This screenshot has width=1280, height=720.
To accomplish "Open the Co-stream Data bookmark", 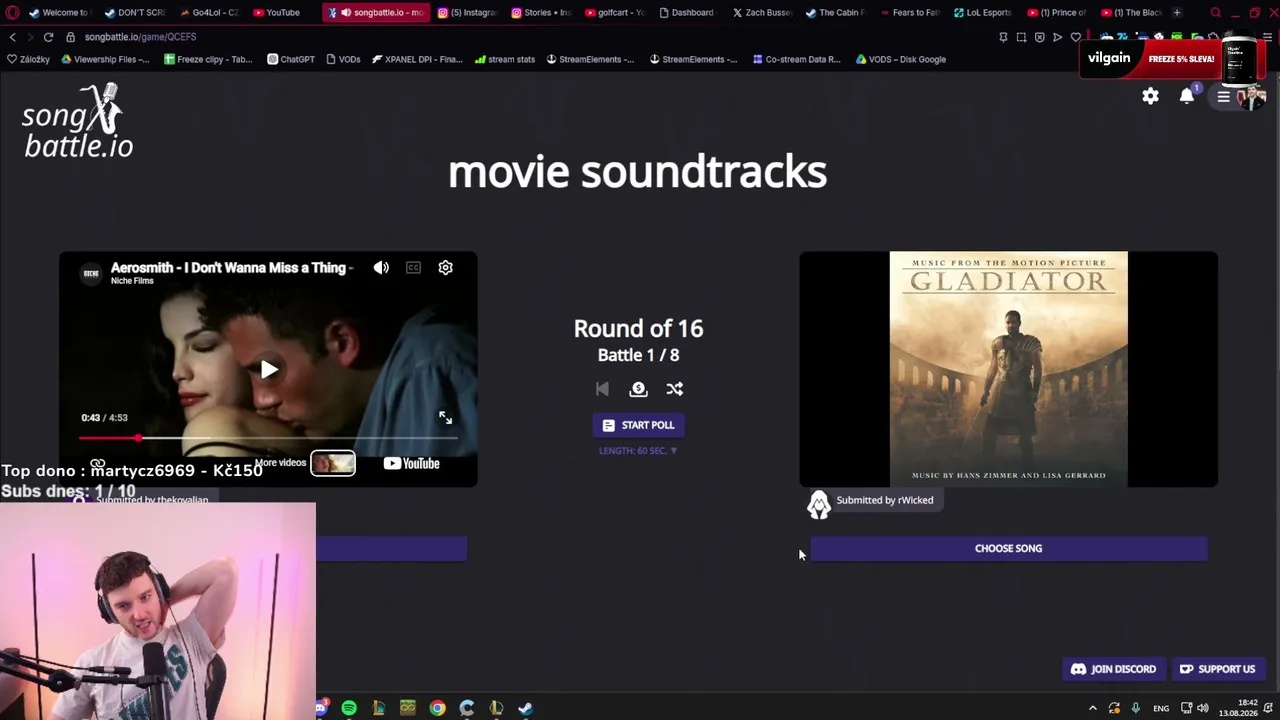I will tap(796, 59).
